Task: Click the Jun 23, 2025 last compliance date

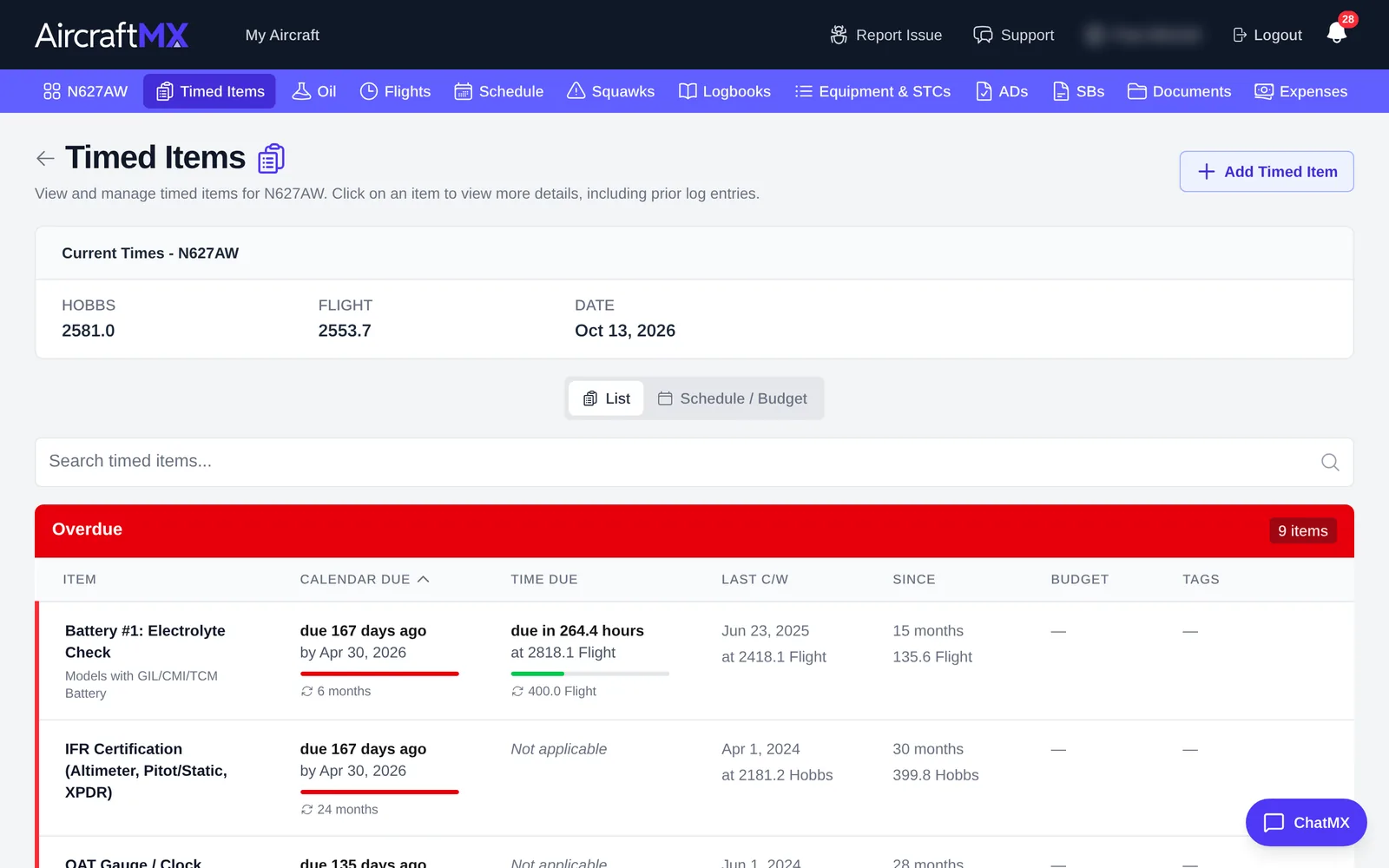Action: pyautogui.click(x=765, y=631)
